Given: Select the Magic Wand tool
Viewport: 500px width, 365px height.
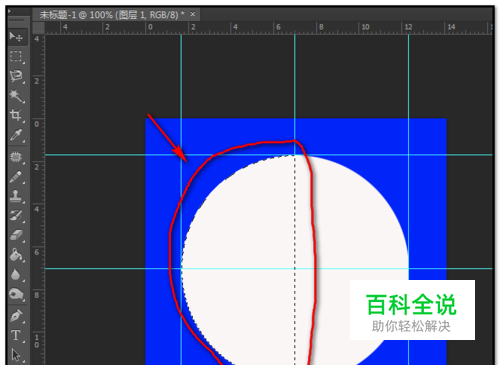Looking at the screenshot, I should coord(16,96).
